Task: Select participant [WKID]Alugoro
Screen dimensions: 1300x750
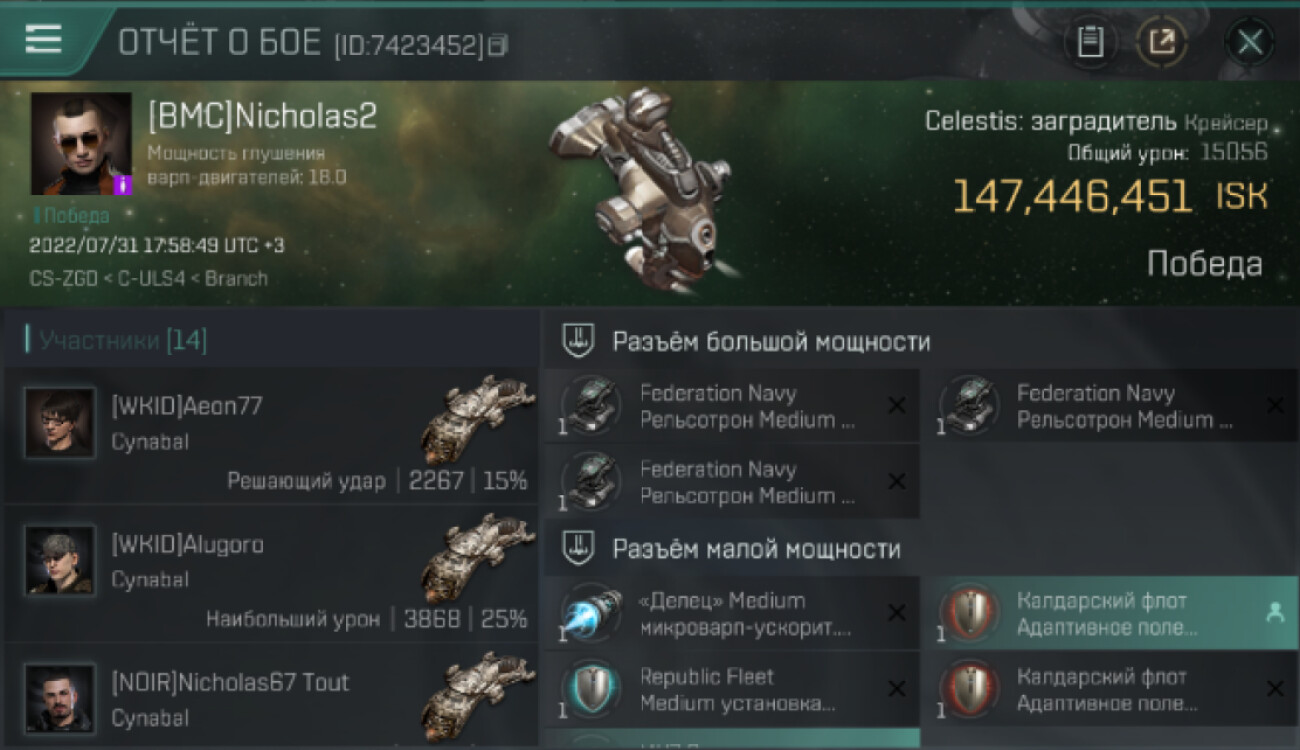Action: click(271, 573)
